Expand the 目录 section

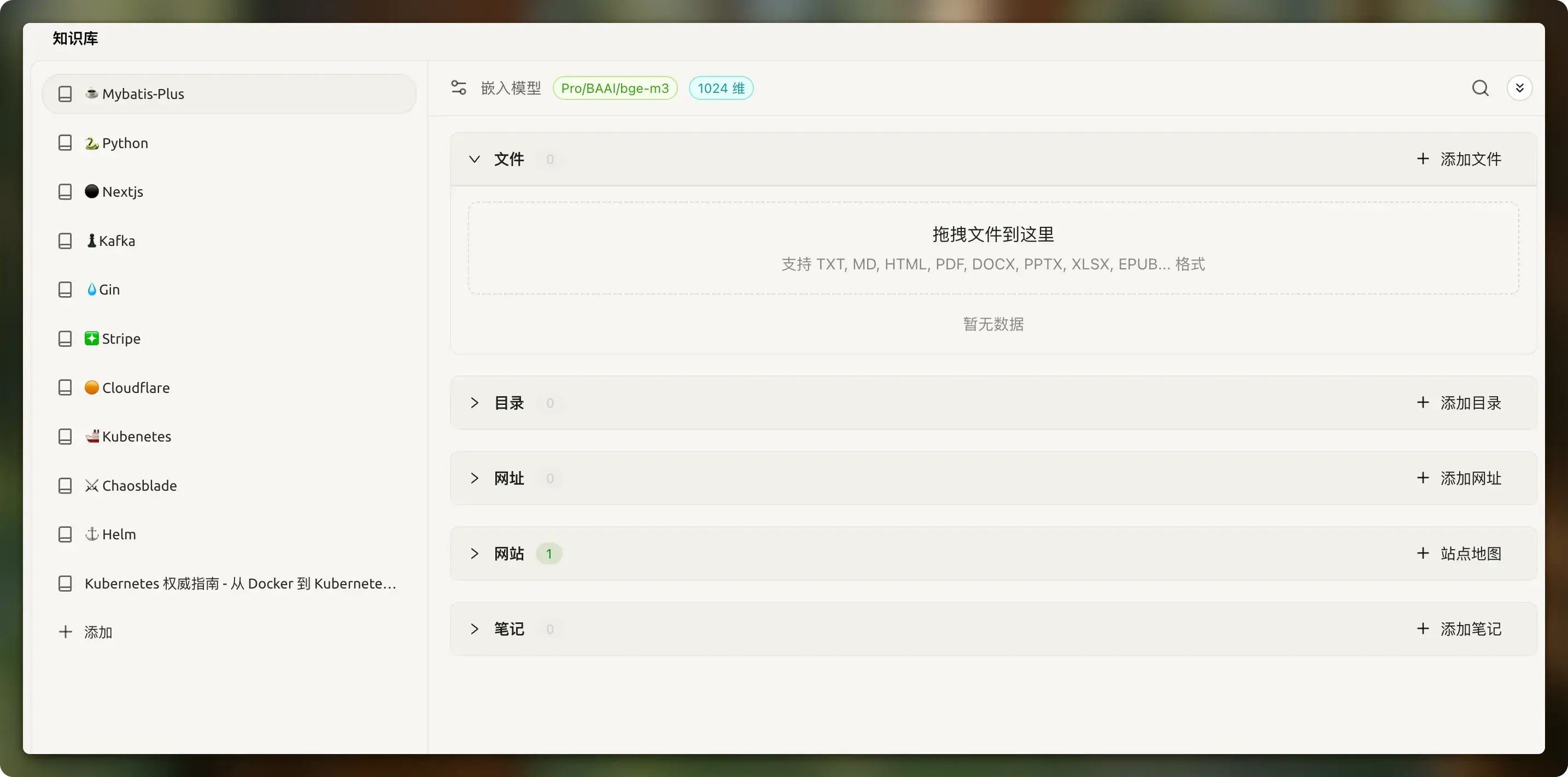pos(474,403)
